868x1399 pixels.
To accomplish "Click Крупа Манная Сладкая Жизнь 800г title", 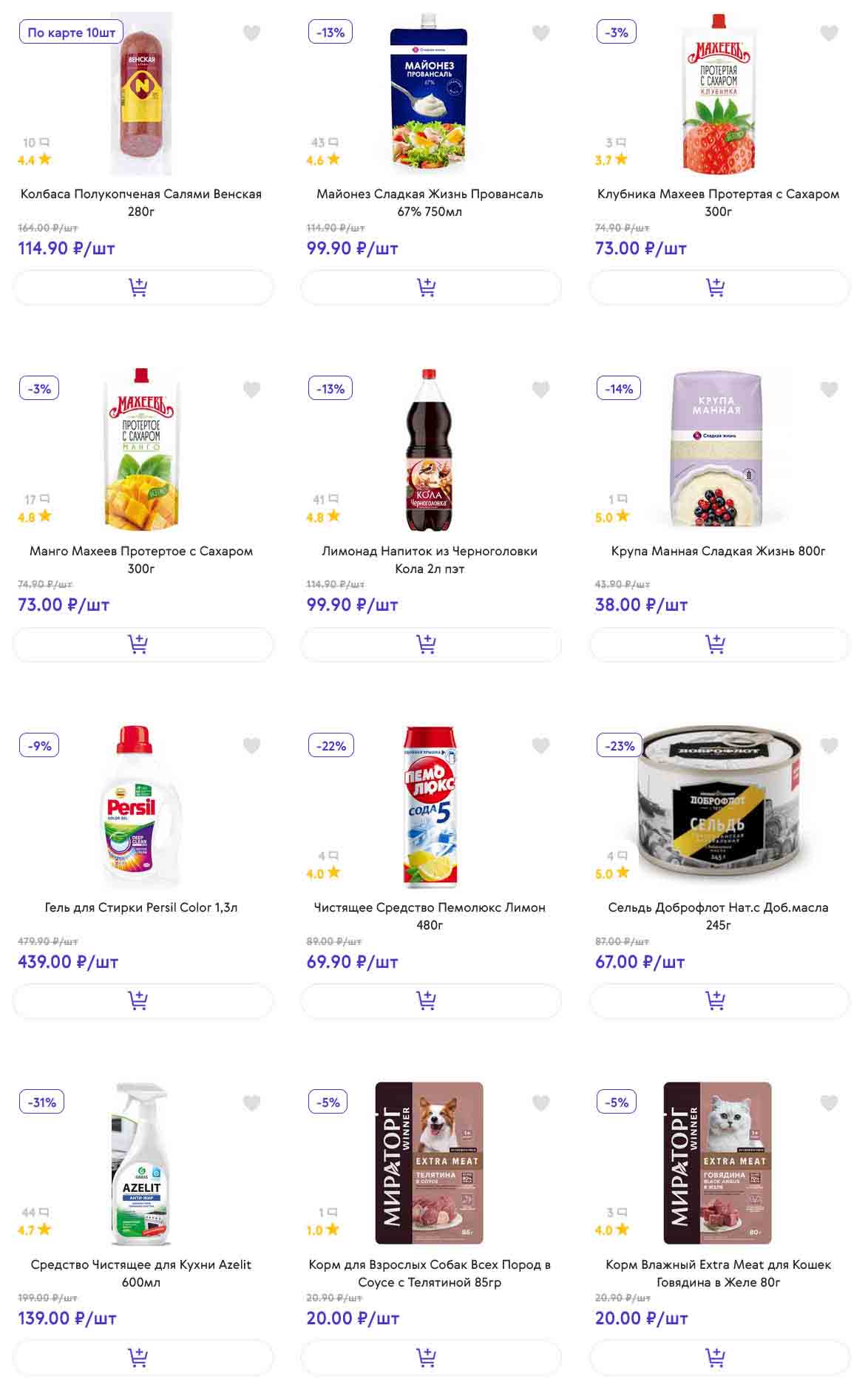I will pos(718,551).
